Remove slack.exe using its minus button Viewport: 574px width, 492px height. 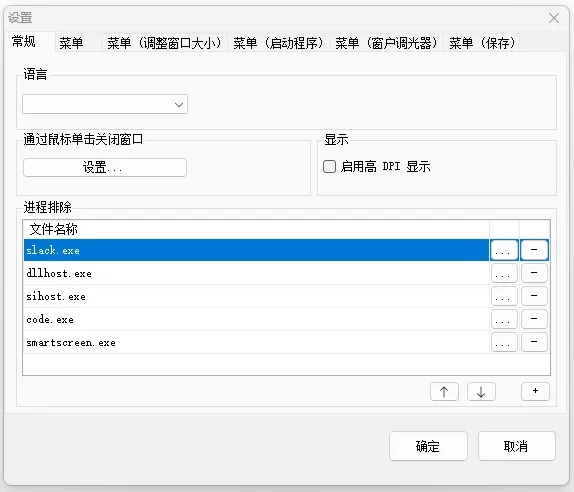coord(534,250)
